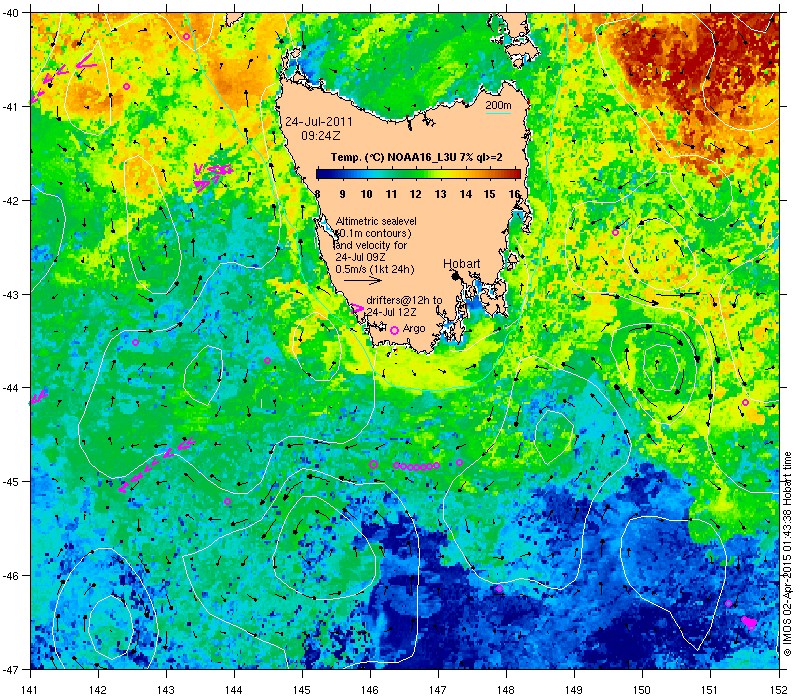Click the longitude axis label 144
Viewport: 800px width, 700px height.
pyautogui.click(x=234, y=690)
